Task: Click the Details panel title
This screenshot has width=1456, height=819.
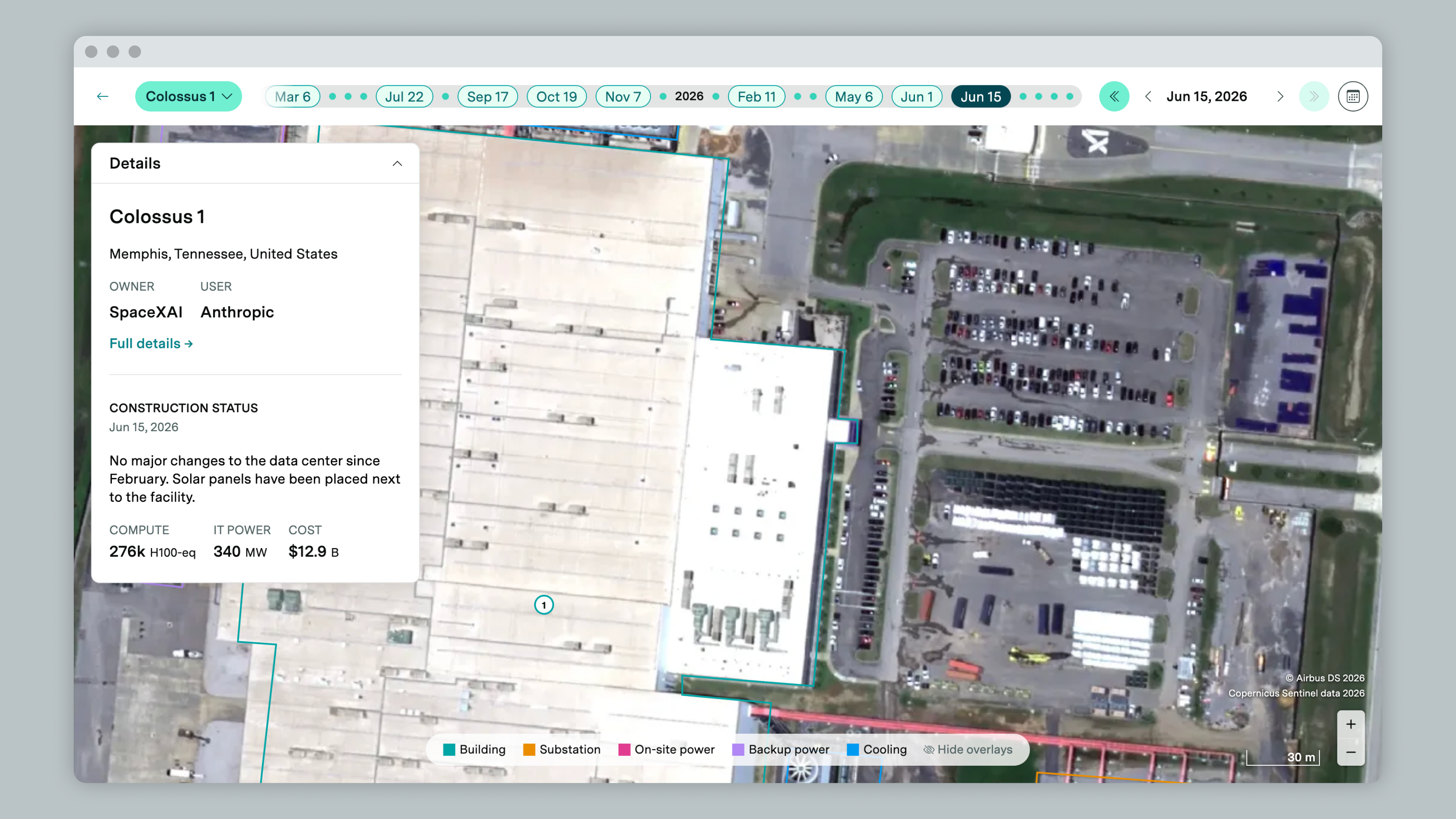Action: pos(134,163)
